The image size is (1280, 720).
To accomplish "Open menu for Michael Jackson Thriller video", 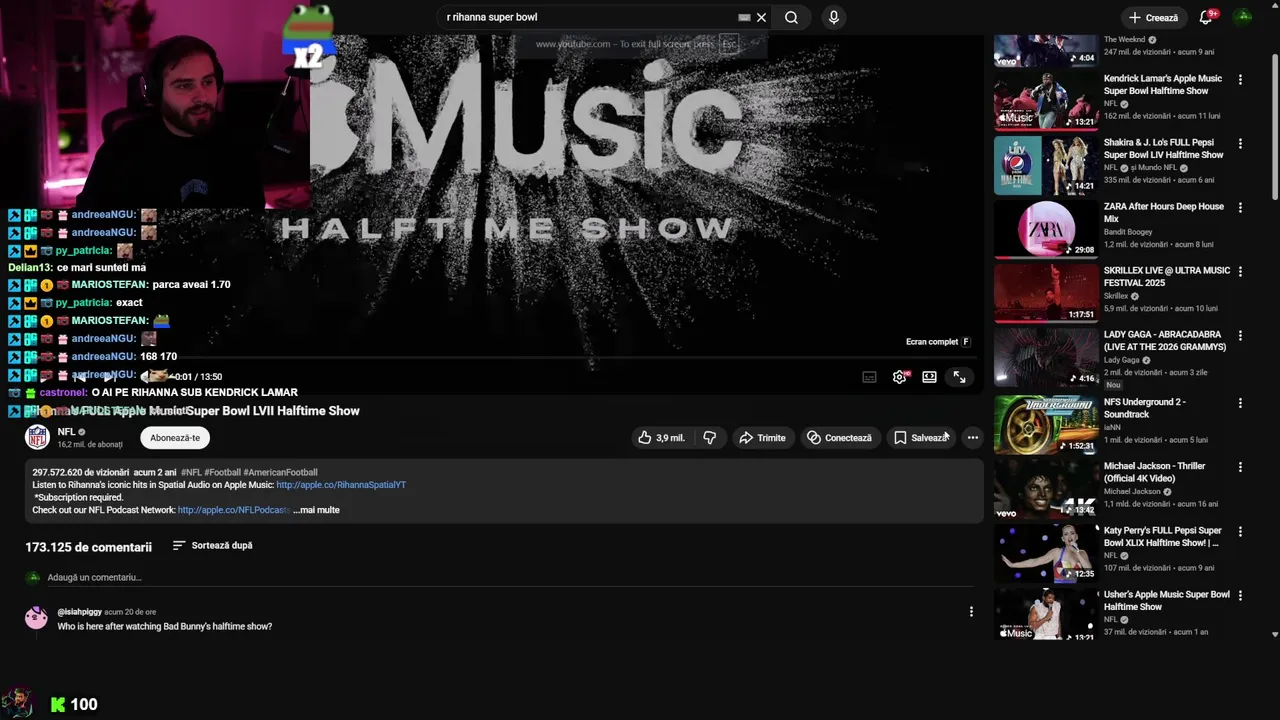I will click(1240, 467).
